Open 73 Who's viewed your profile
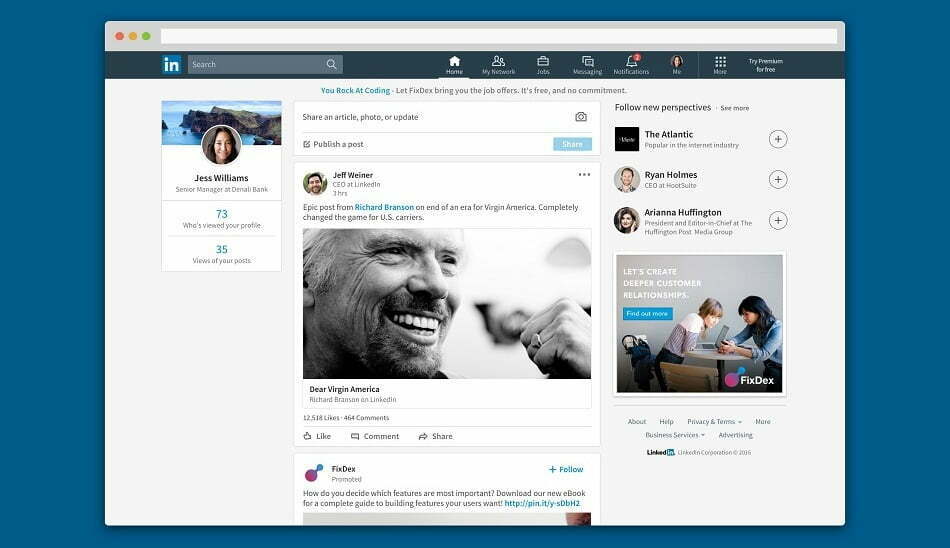The width and height of the screenshot is (950, 548). [x=222, y=219]
